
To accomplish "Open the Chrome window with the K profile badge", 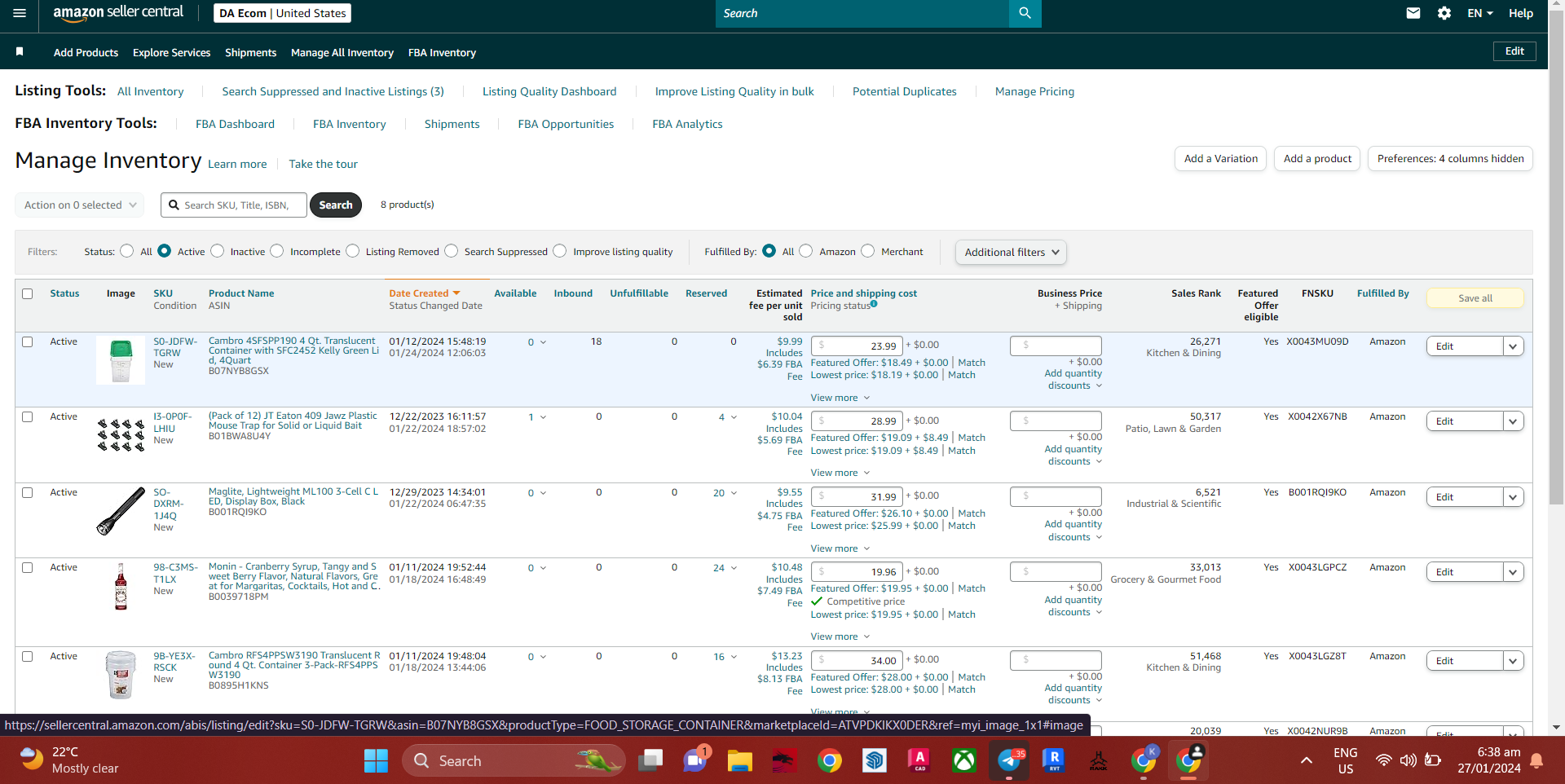I will pyautogui.click(x=1144, y=761).
